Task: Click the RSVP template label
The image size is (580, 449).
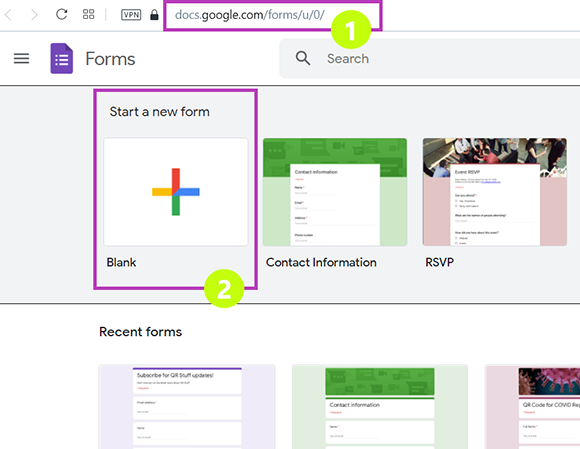Action: click(439, 262)
